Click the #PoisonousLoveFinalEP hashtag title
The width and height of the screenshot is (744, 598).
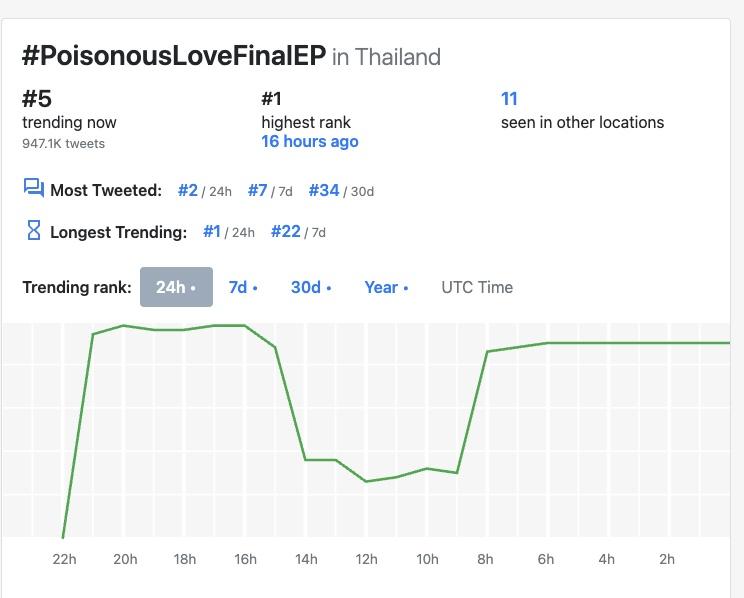[x=174, y=55]
